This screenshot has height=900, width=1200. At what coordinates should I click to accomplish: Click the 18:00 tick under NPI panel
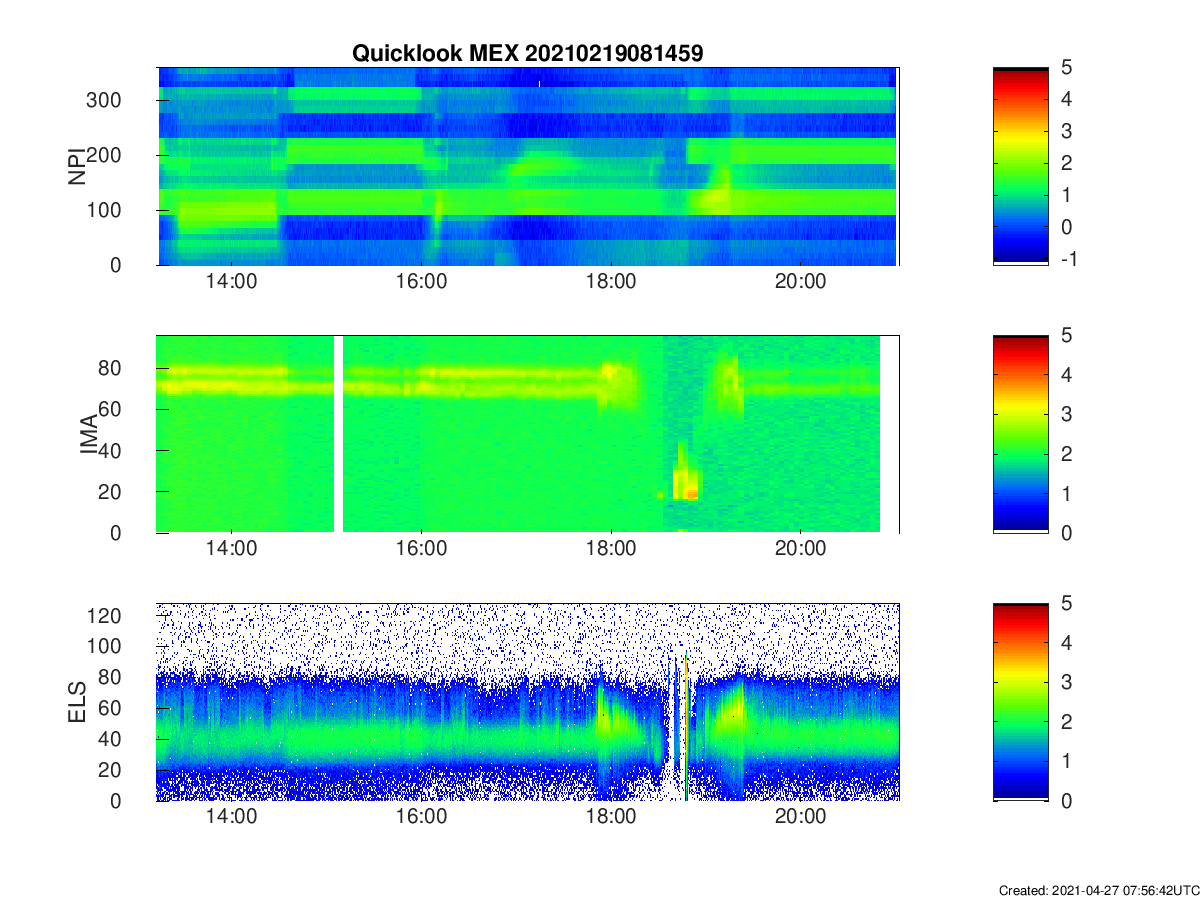(611, 282)
